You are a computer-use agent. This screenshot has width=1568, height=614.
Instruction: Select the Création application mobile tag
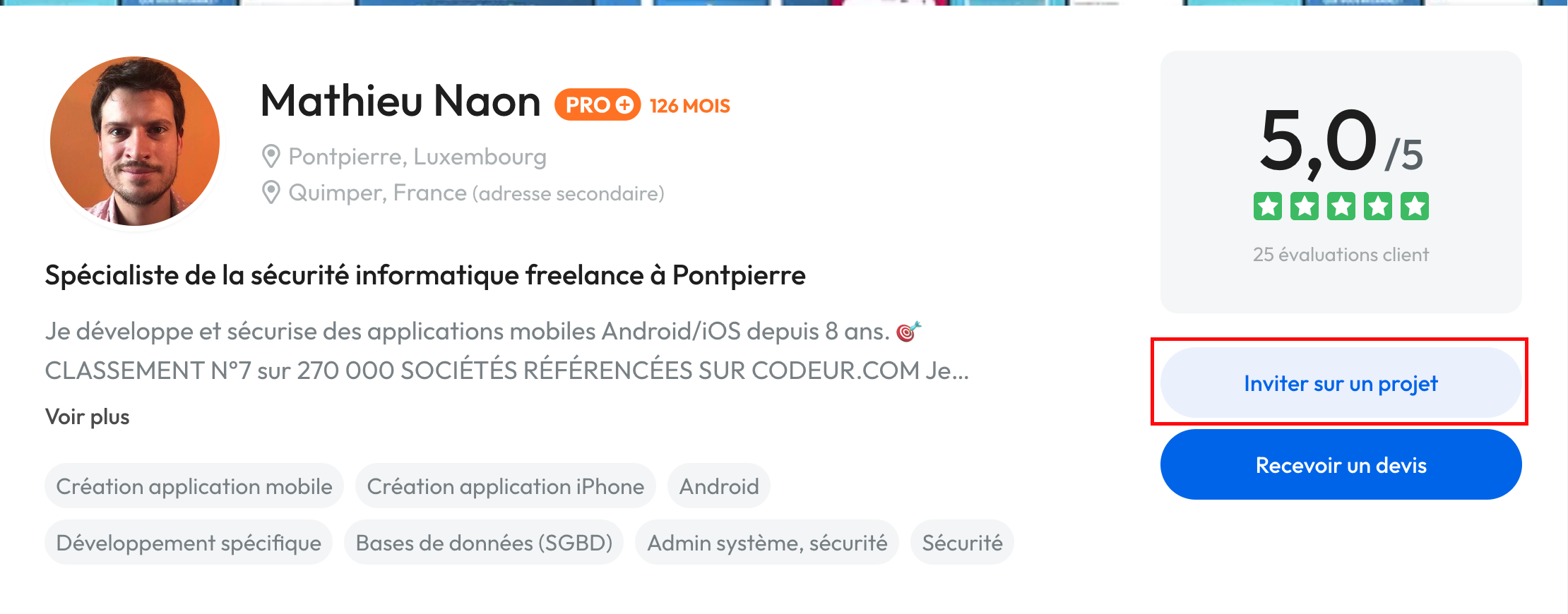[x=194, y=486]
